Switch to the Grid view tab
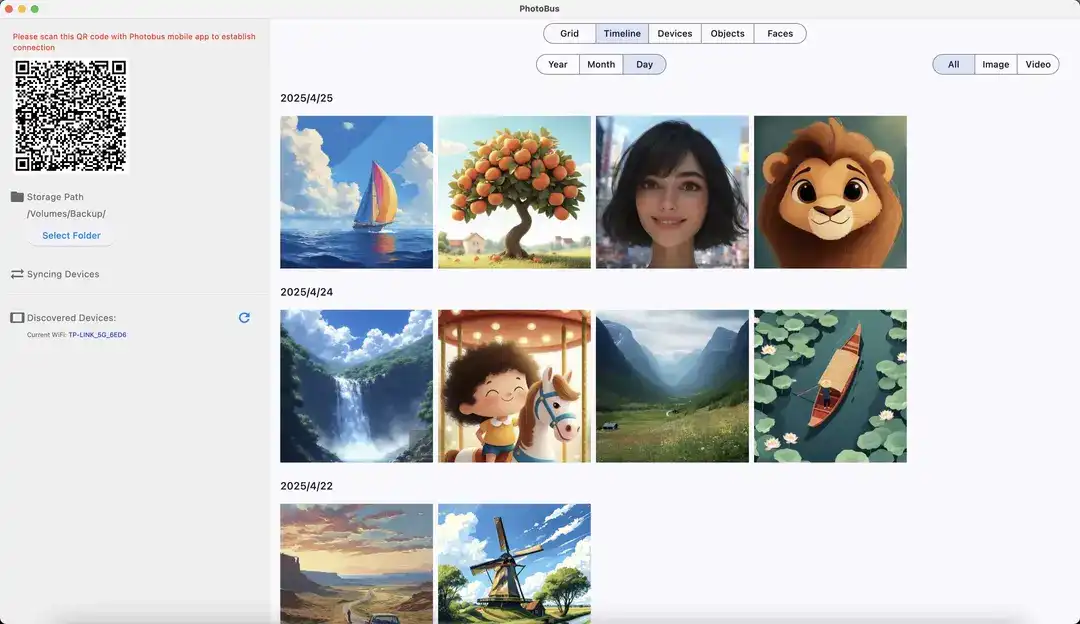This screenshot has width=1080, height=624. tap(570, 33)
